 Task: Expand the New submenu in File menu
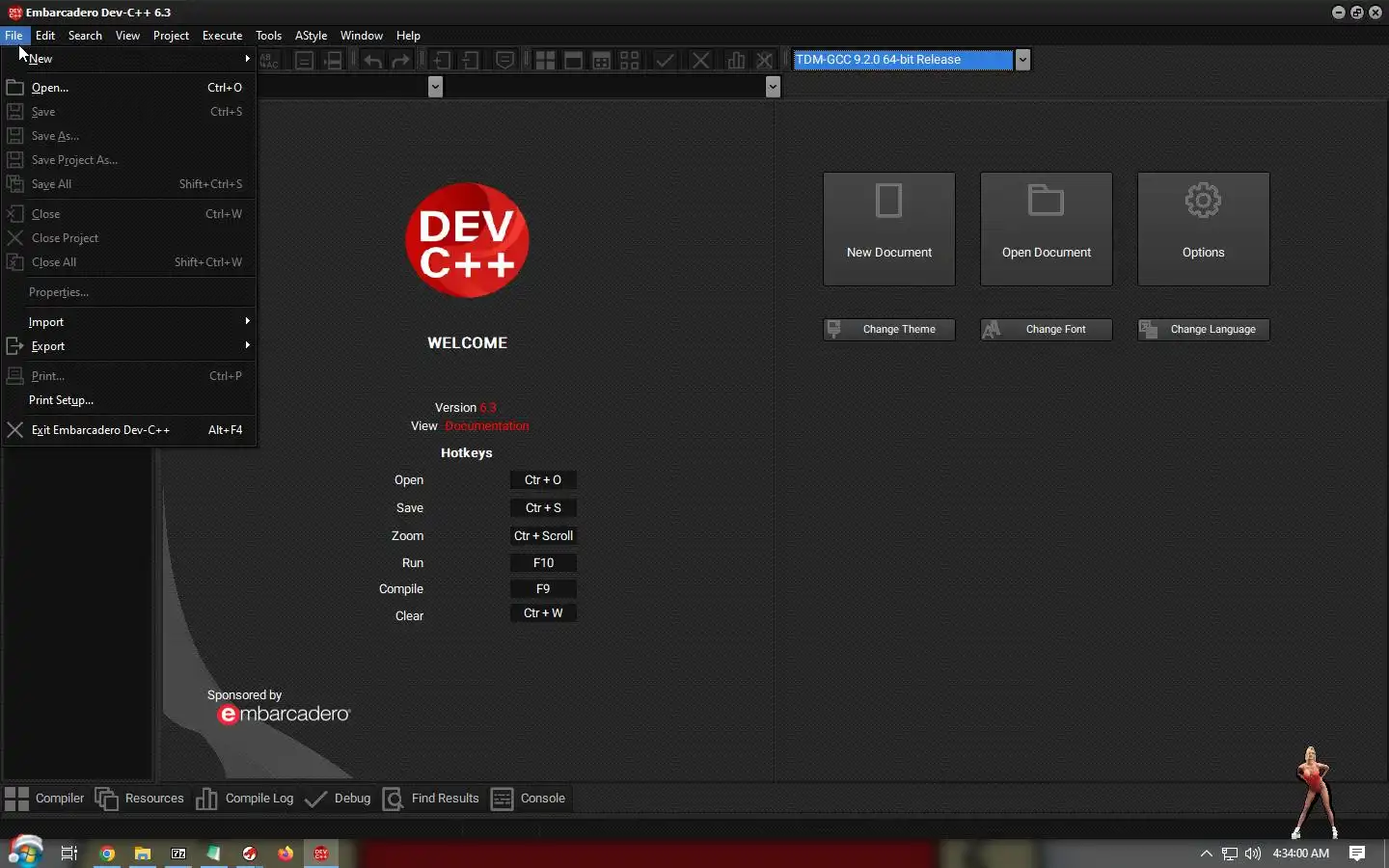pyautogui.click(x=128, y=59)
